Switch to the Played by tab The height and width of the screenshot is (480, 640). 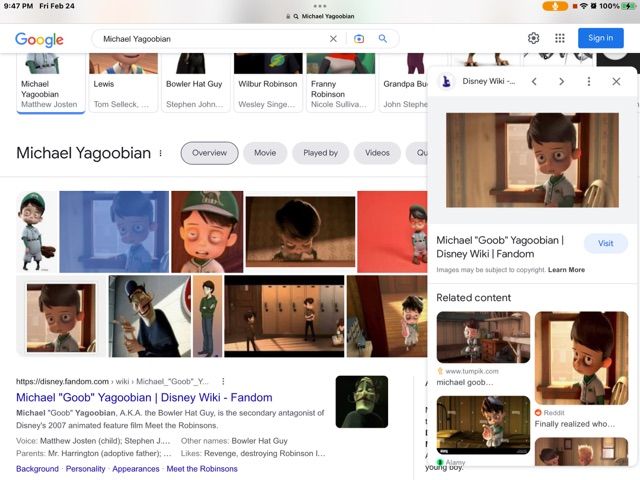pos(320,153)
